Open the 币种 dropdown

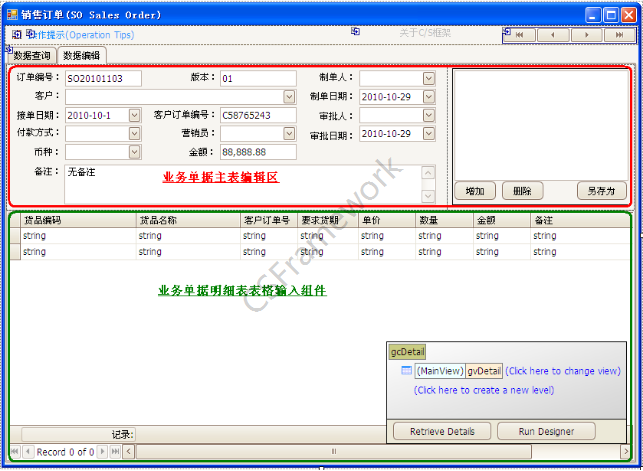(x=135, y=152)
